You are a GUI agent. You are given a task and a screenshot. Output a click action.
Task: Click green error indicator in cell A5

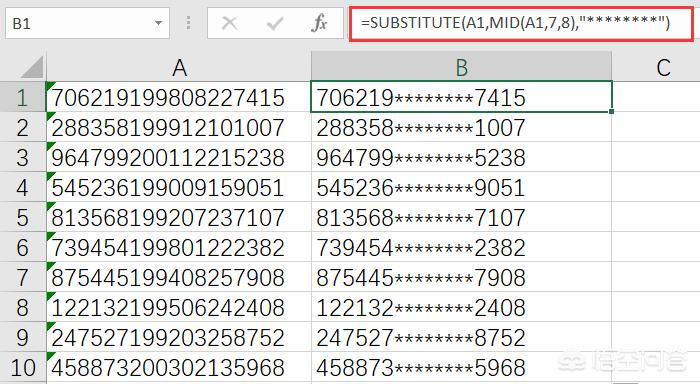click(x=50, y=206)
